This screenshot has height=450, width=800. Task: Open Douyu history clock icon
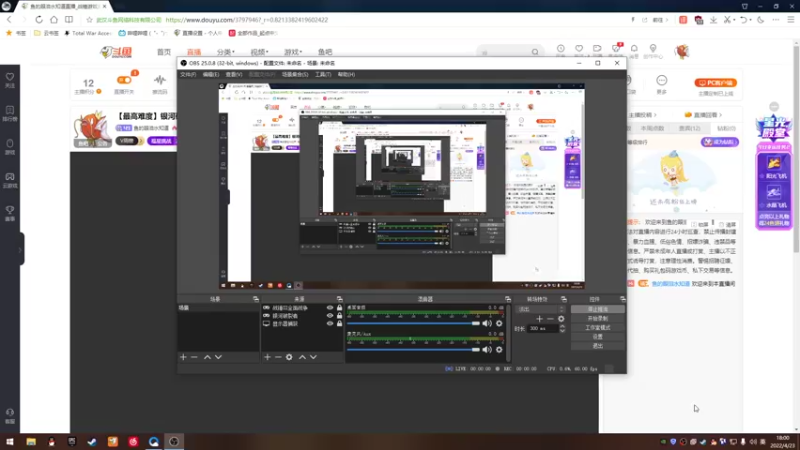click(x=561, y=49)
